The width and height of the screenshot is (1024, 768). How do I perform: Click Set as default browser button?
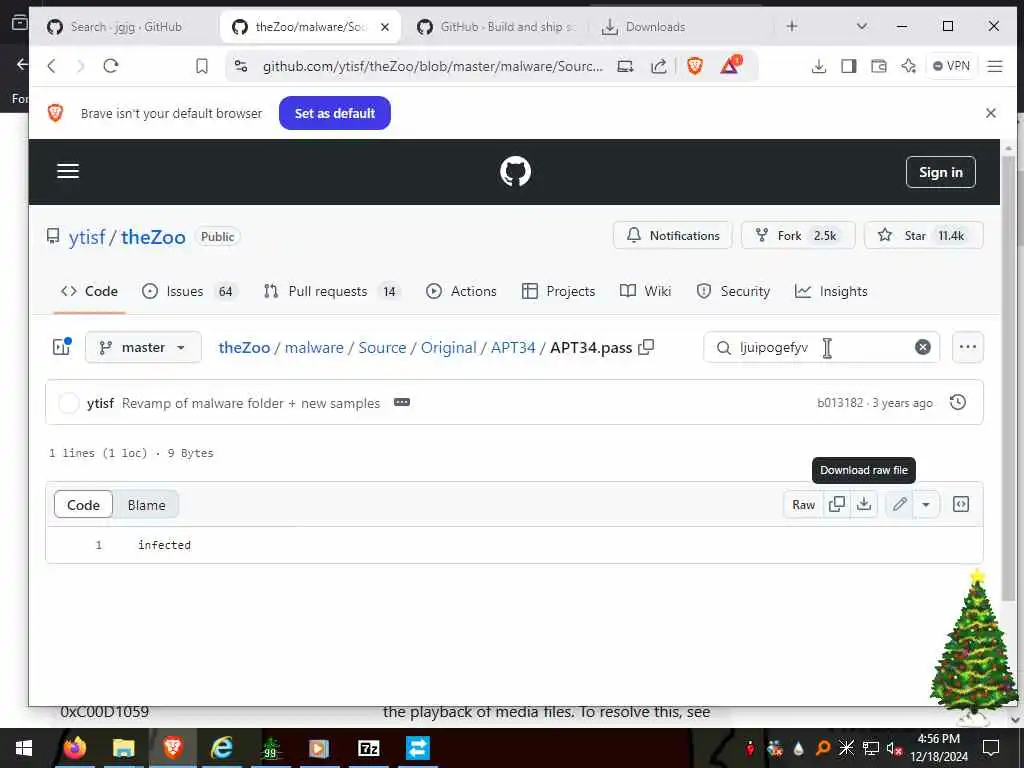point(334,113)
